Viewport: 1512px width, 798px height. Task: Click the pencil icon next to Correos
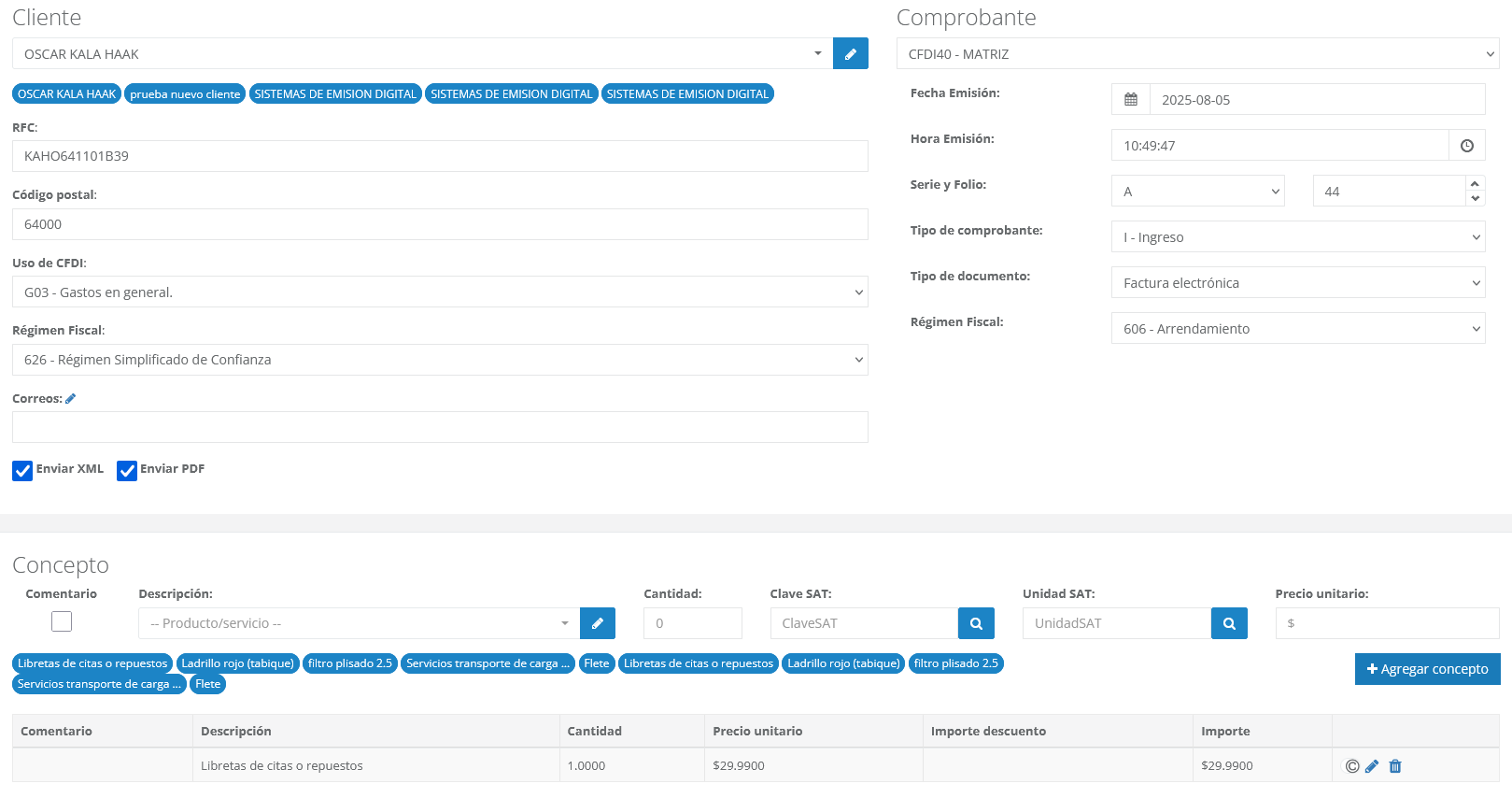pyautogui.click(x=71, y=399)
